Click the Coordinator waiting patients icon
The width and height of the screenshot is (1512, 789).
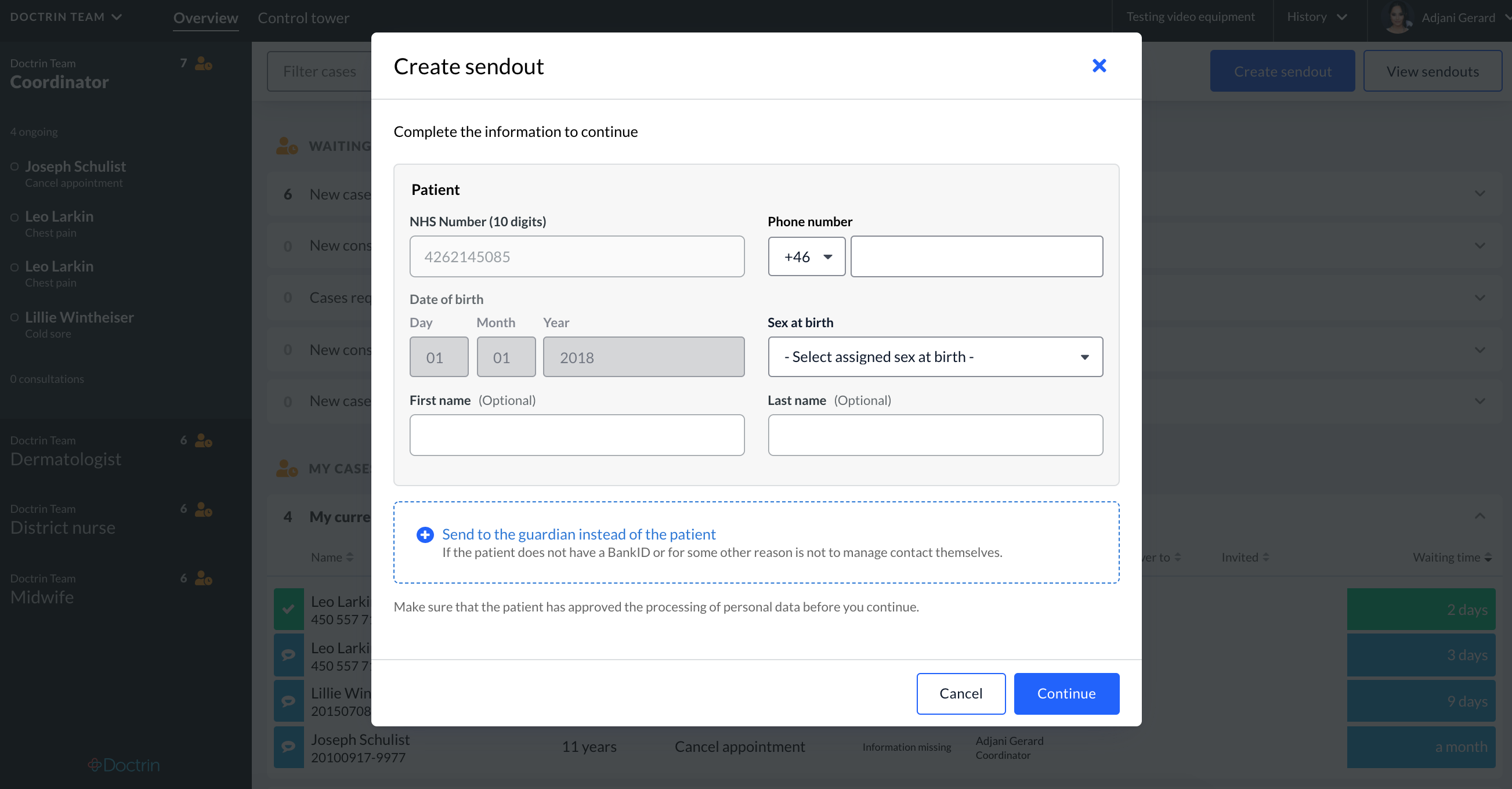(x=203, y=63)
